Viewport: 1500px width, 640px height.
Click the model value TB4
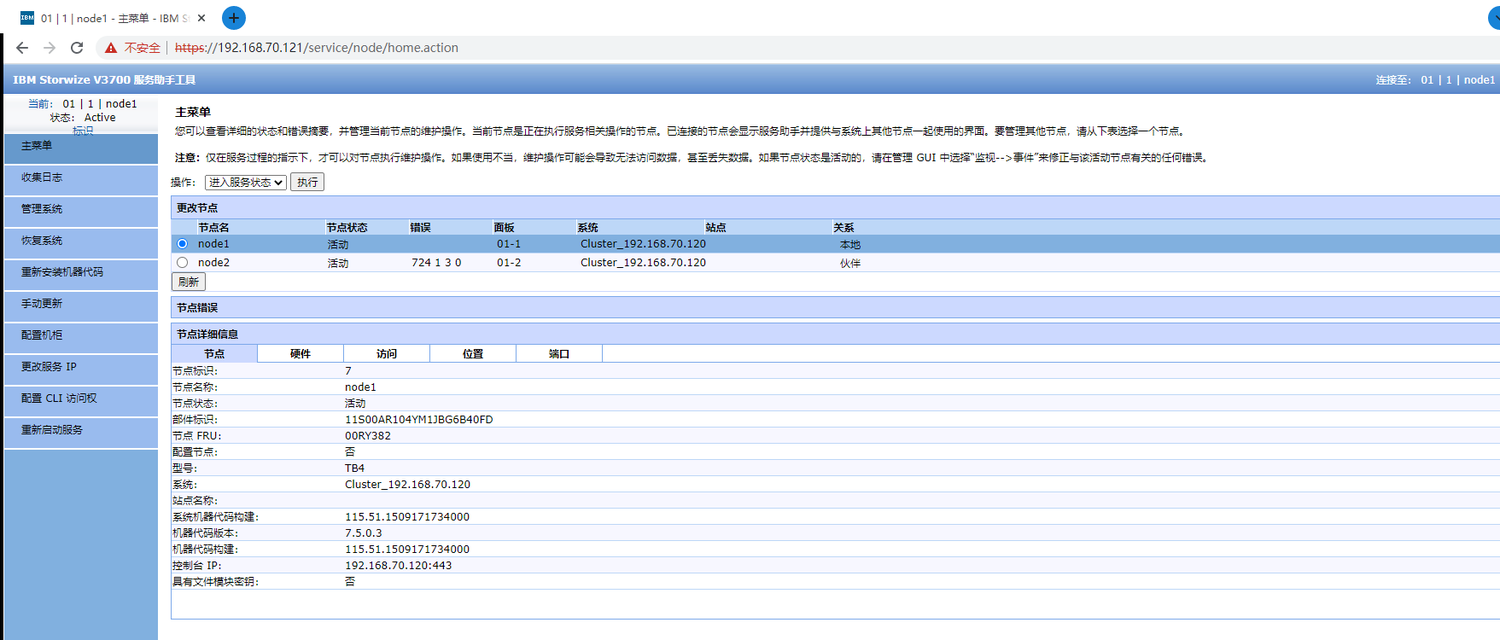pyautogui.click(x=355, y=468)
